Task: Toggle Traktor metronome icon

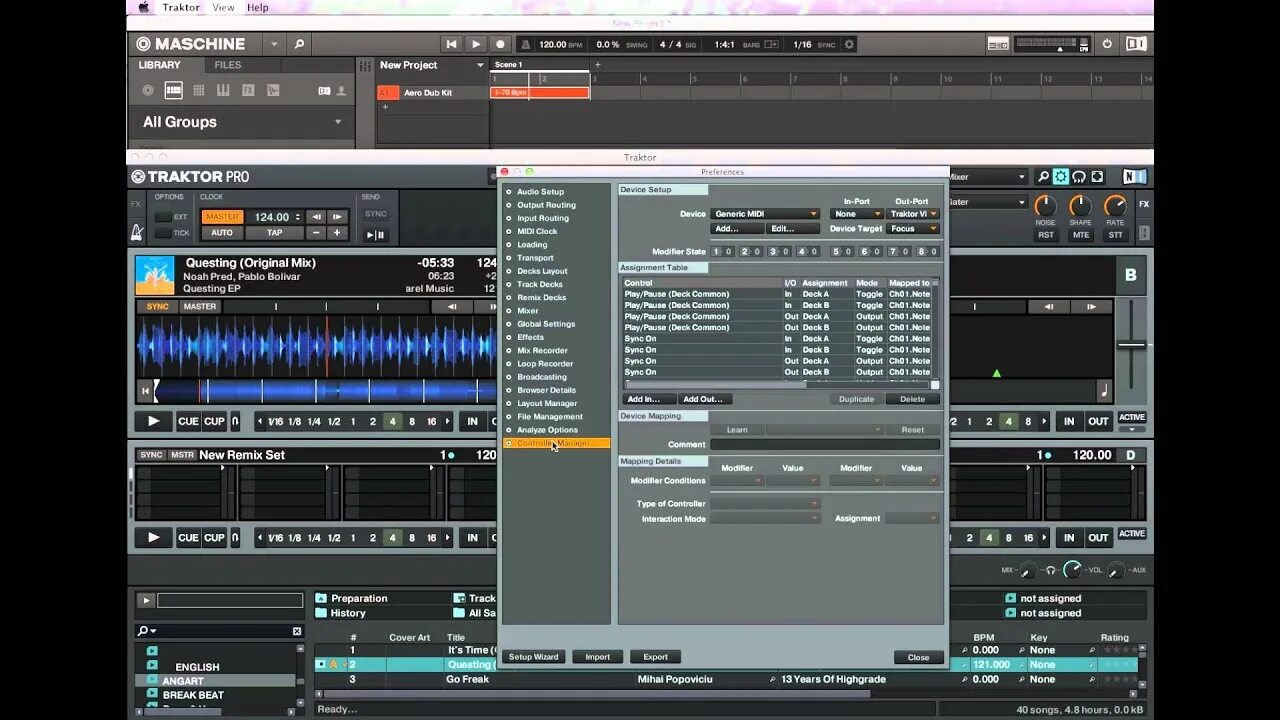Action: click(137, 233)
